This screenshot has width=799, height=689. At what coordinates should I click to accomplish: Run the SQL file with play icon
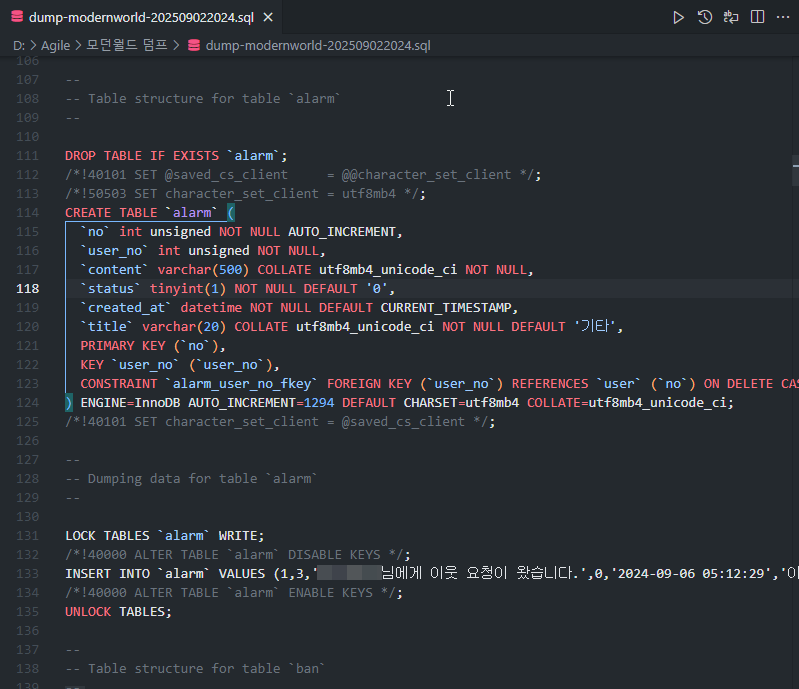tap(679, 17)
